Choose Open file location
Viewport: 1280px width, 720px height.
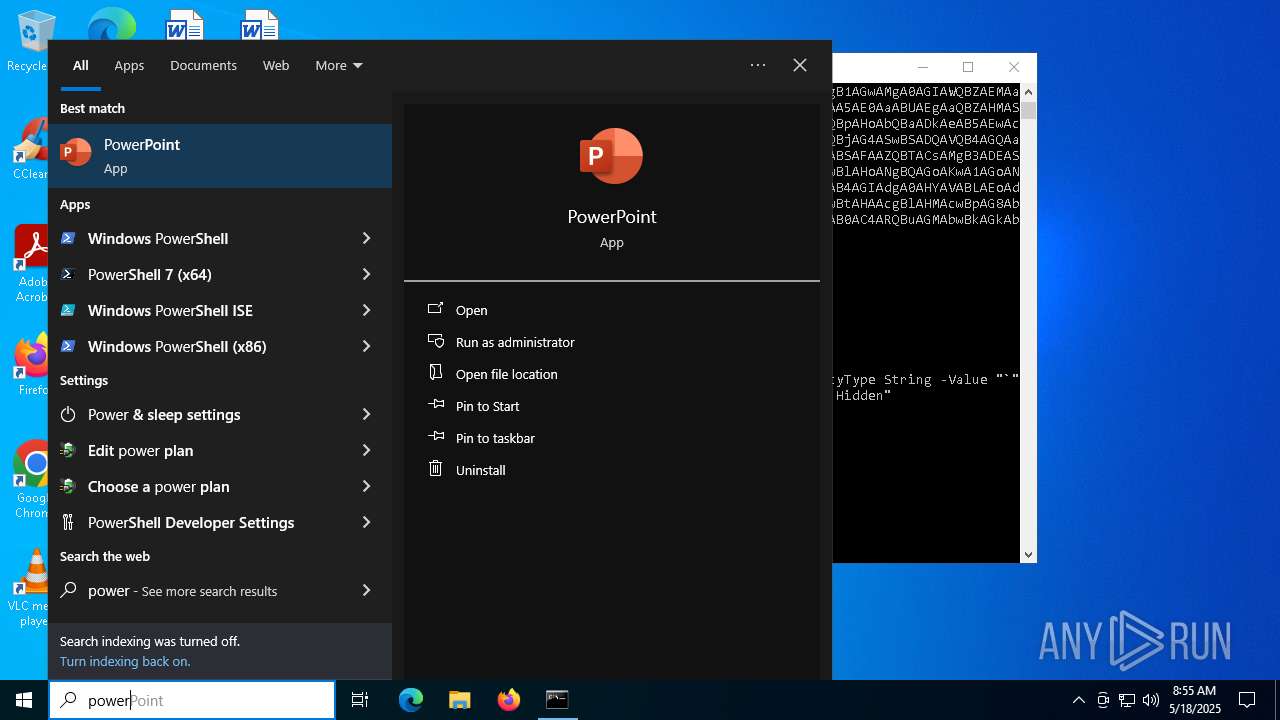click(506, 374)
